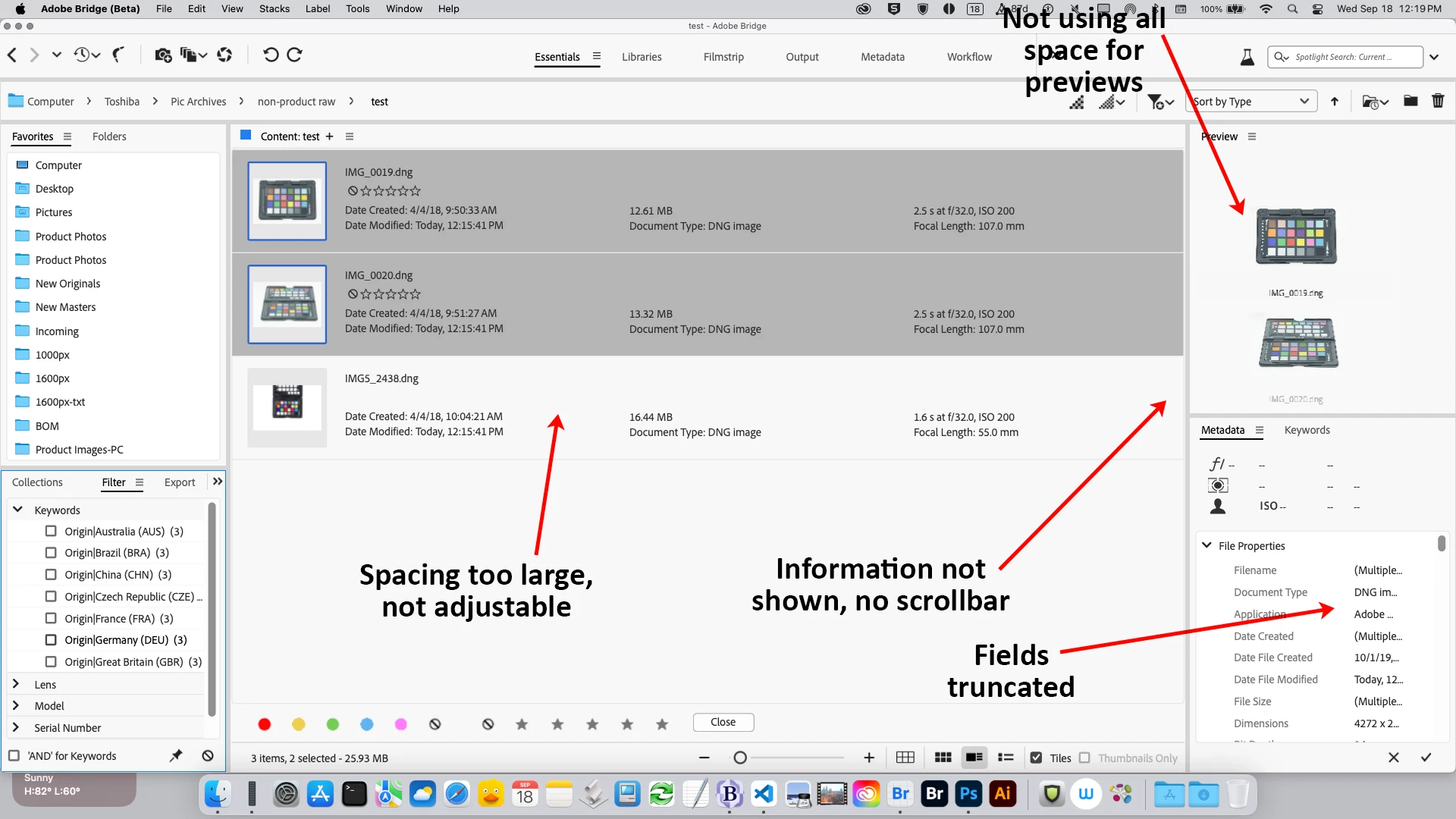Select the list view icon
This screenshot has width=1456, height=819.
(x=1006, y=758)
